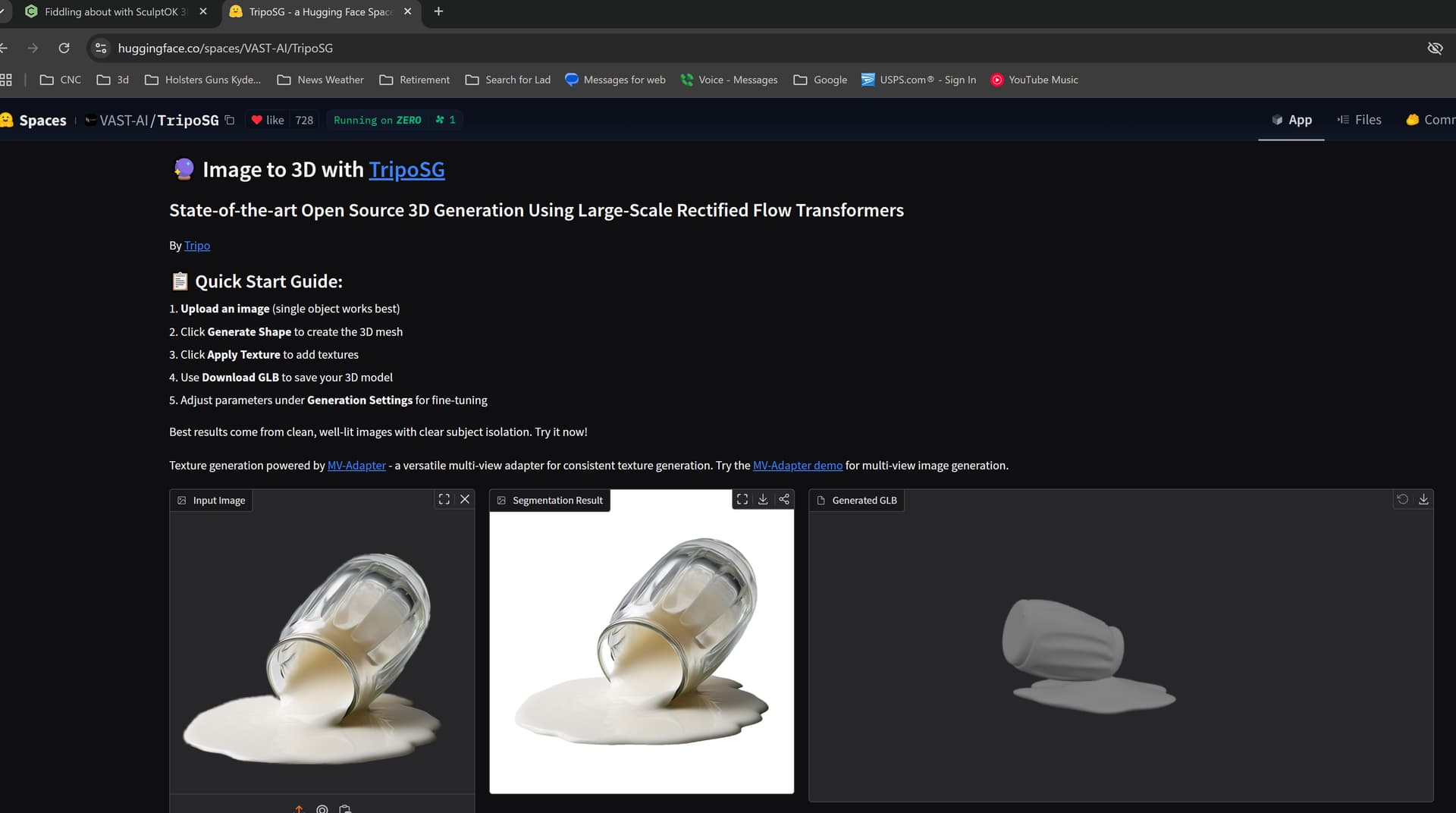Paste from clipboard under Input Image

point(345,808)
